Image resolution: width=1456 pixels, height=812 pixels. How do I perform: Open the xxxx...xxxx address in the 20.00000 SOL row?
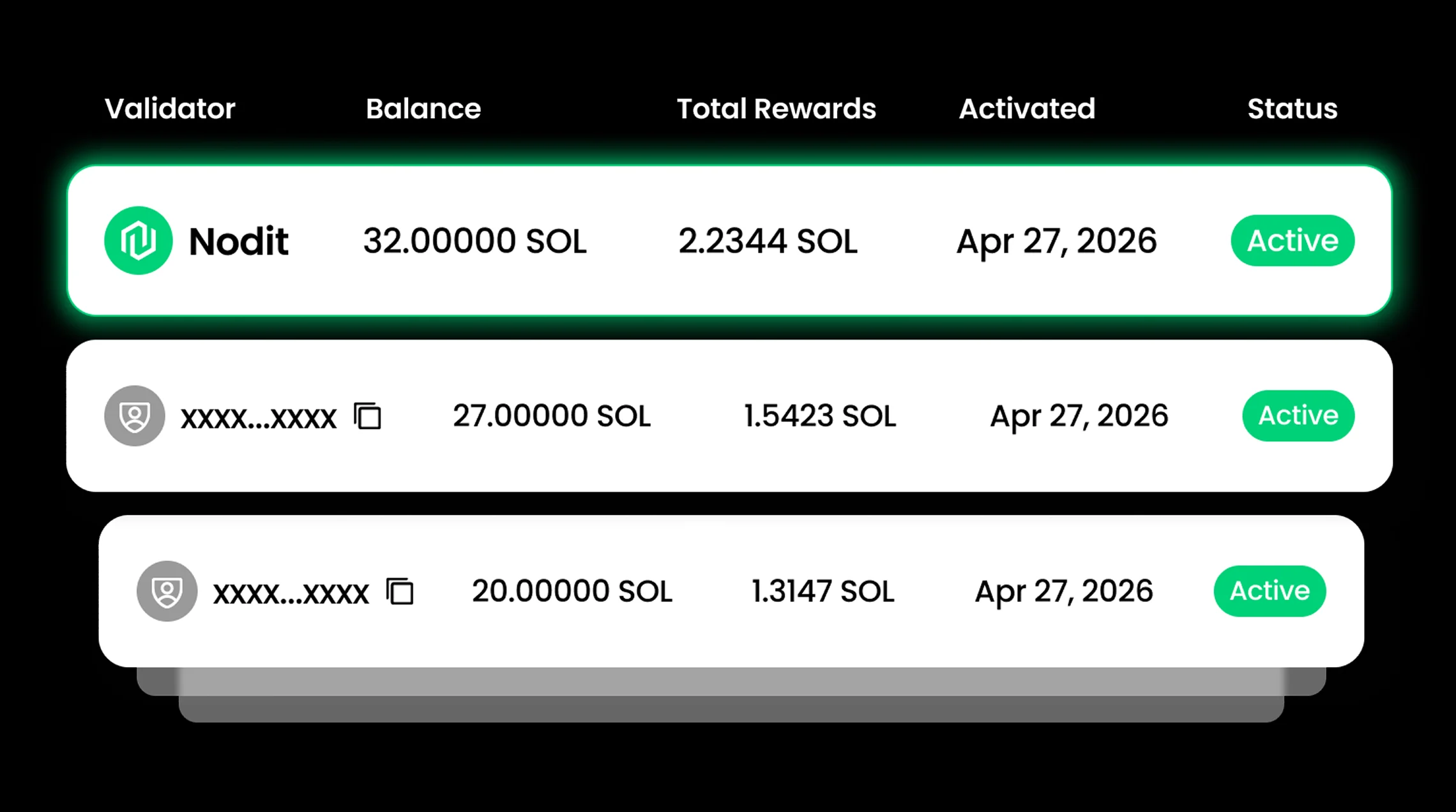point(291,594)
